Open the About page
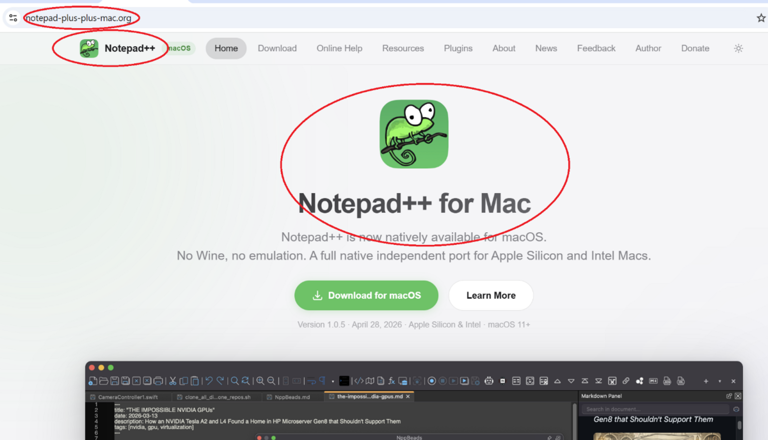 point(504,49)
